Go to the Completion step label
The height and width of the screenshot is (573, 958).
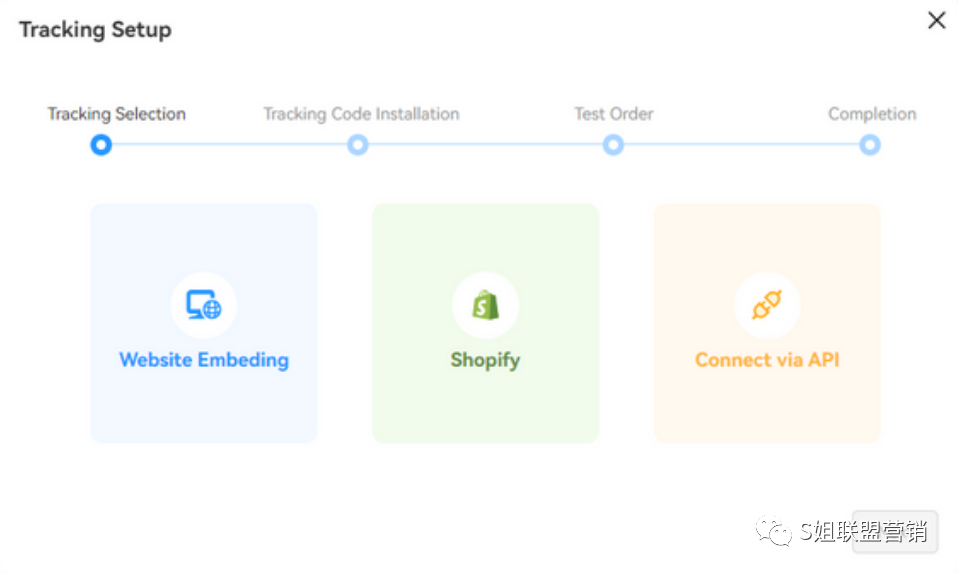pyautogui.click(x=872, y=114)
